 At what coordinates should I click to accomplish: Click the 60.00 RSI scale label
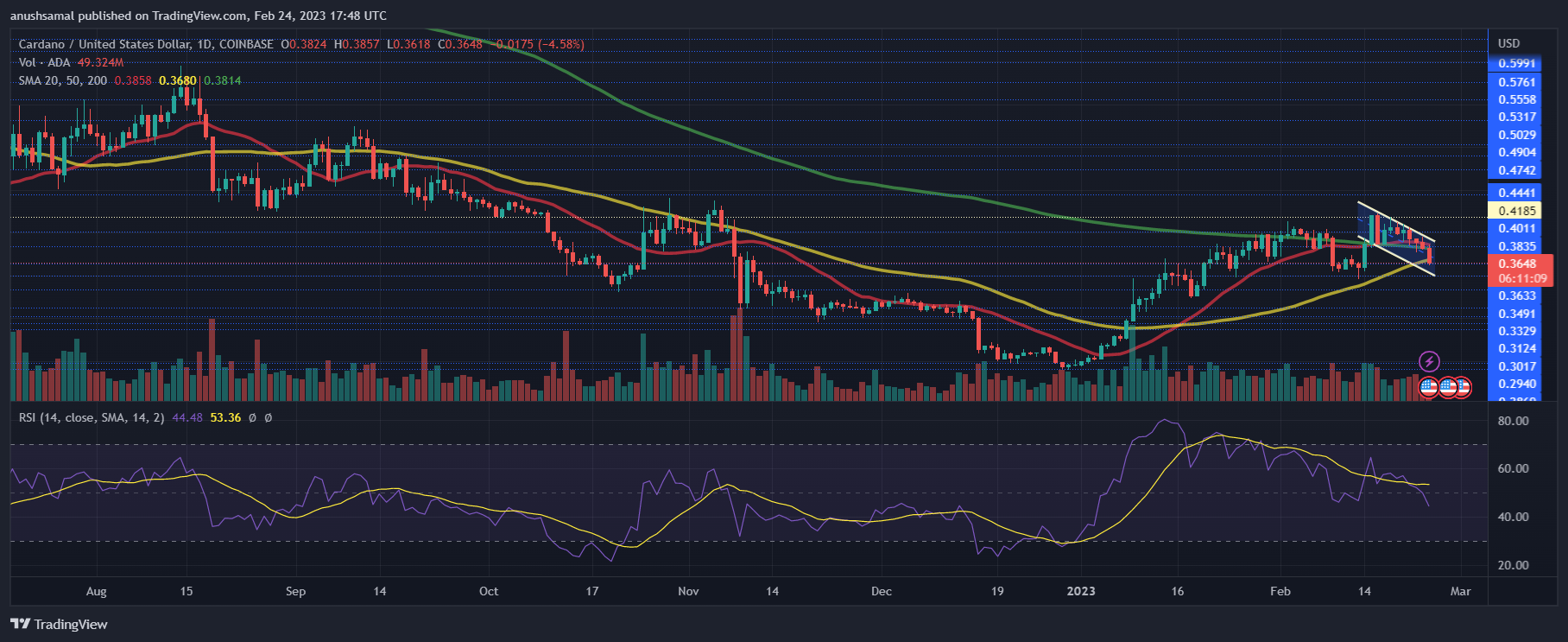(1513, 468)
